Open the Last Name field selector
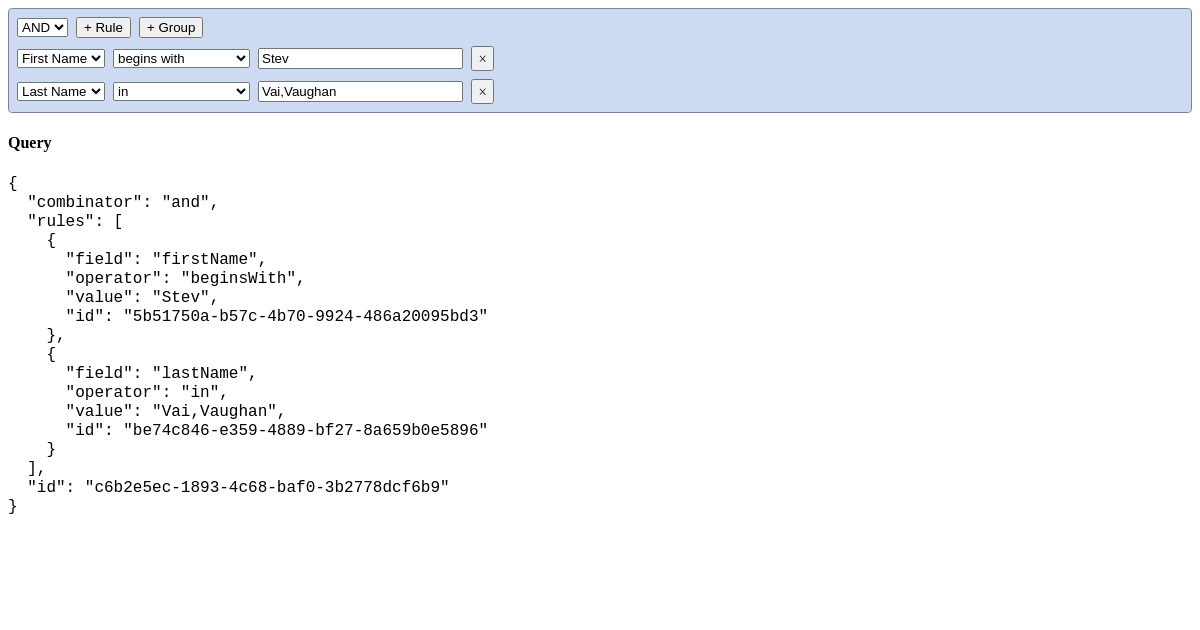The height and width of the screenshot is (630, 1200). coord(61,92)
